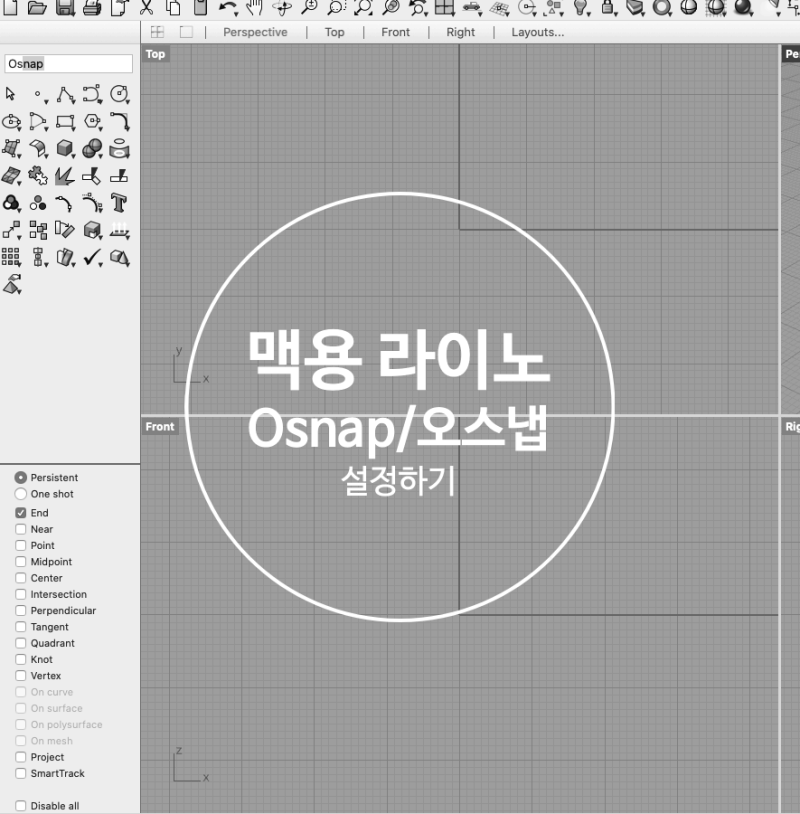Enable the Vertex snap checkbox
Viewport: 800px width, 814px height.
tap(21, 675)
